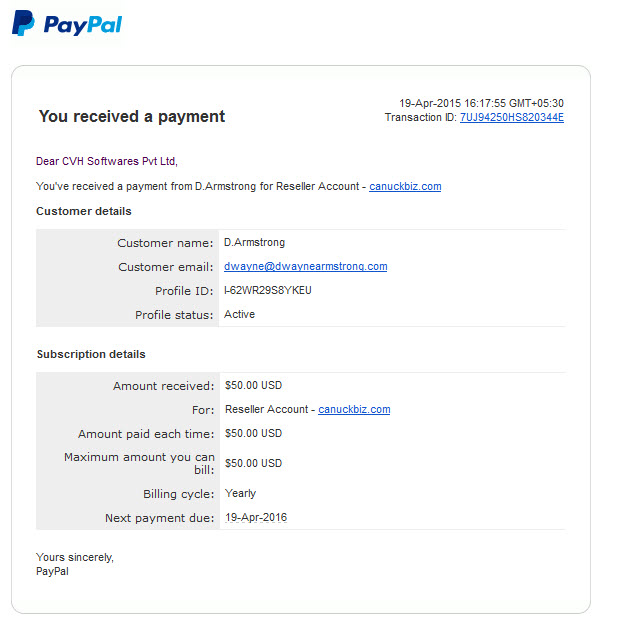622x617 pixels.
Task: Click the 19-Apr-2016 next payment date
Action: (256, 517)
